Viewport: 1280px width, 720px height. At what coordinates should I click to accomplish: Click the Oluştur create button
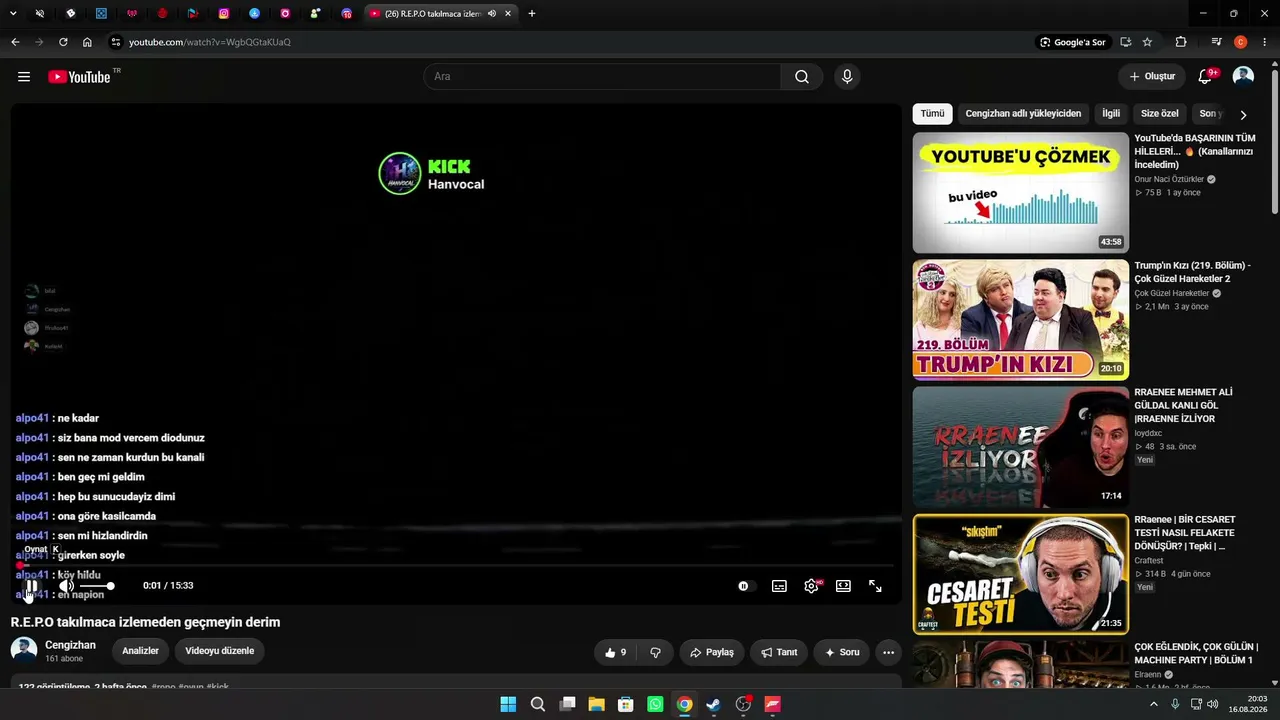[x=1152, y=77]
